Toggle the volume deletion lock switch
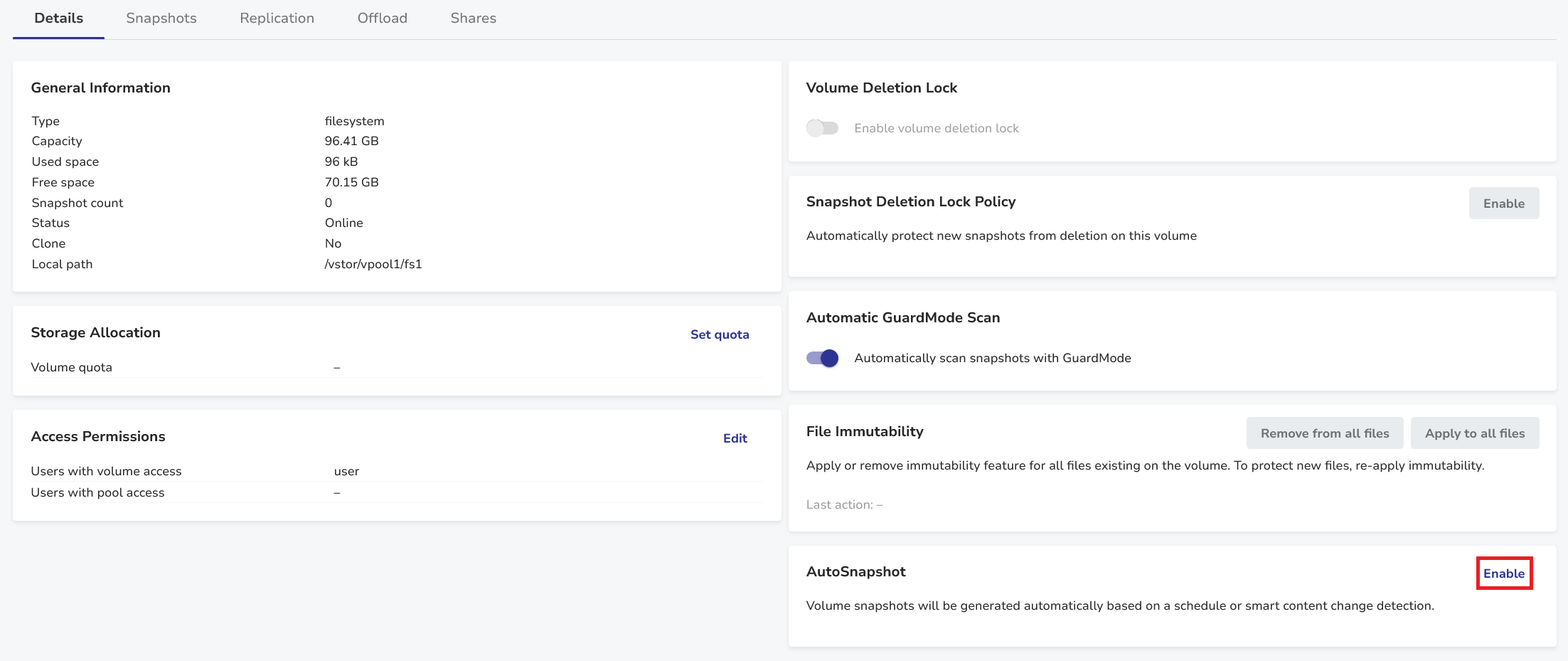 point(822,128)
